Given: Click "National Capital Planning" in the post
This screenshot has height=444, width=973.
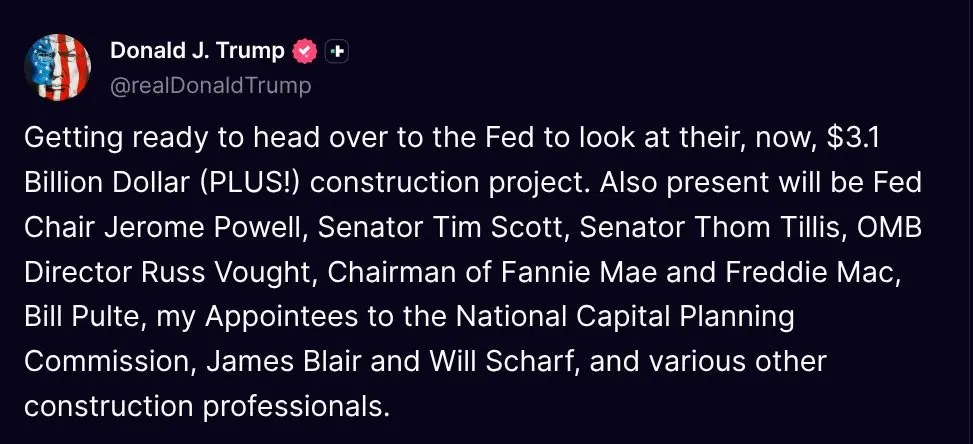Looking at the screenshot, I should 625,317.
